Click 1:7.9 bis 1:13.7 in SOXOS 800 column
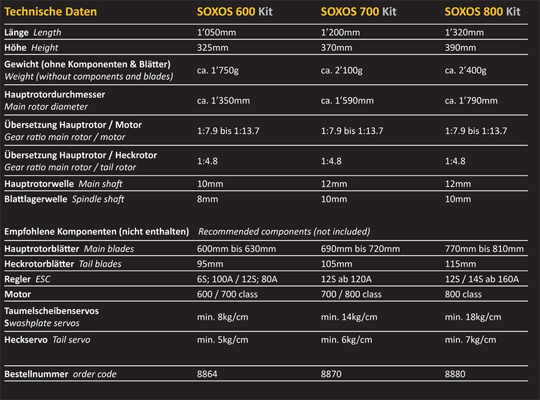This screenshot has width=540, height=400. (x=476, y=131)
